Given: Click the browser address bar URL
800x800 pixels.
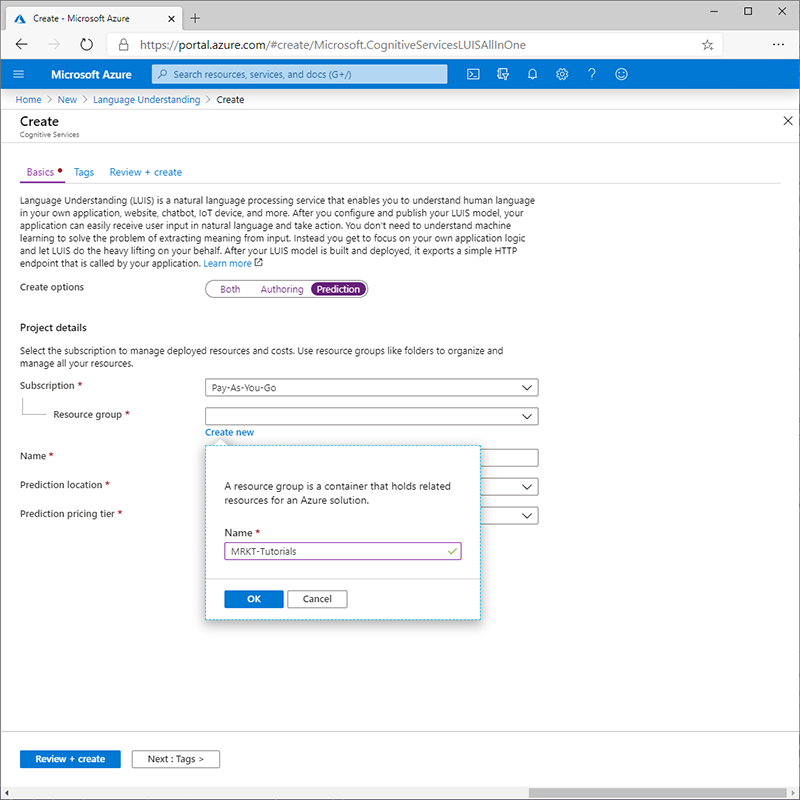Looking at the screenshot, I should [x=333, y=45].
